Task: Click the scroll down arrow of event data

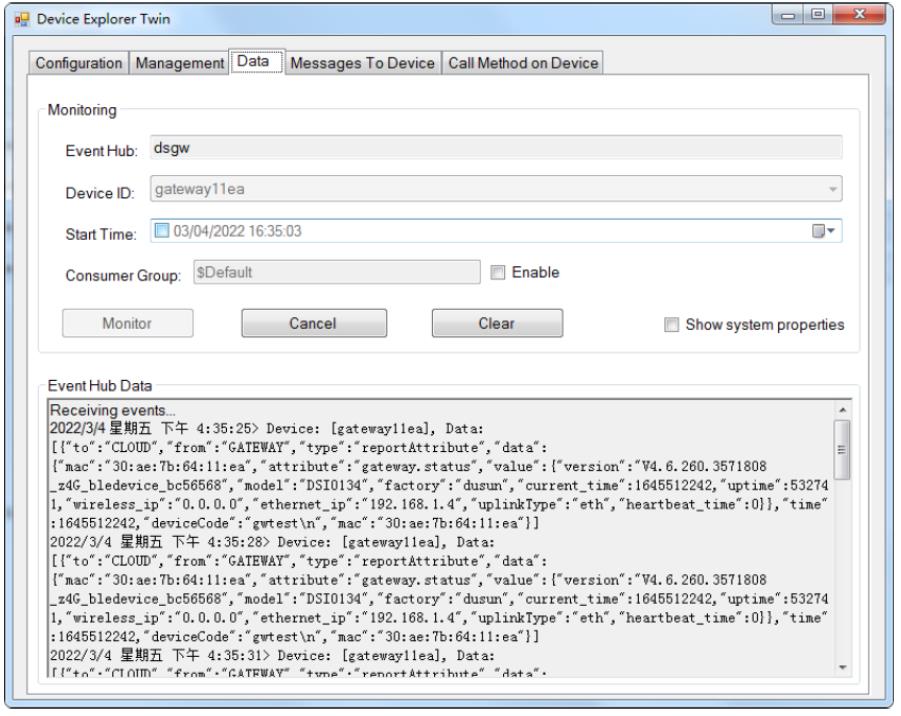Action: [x=842, y=667]
